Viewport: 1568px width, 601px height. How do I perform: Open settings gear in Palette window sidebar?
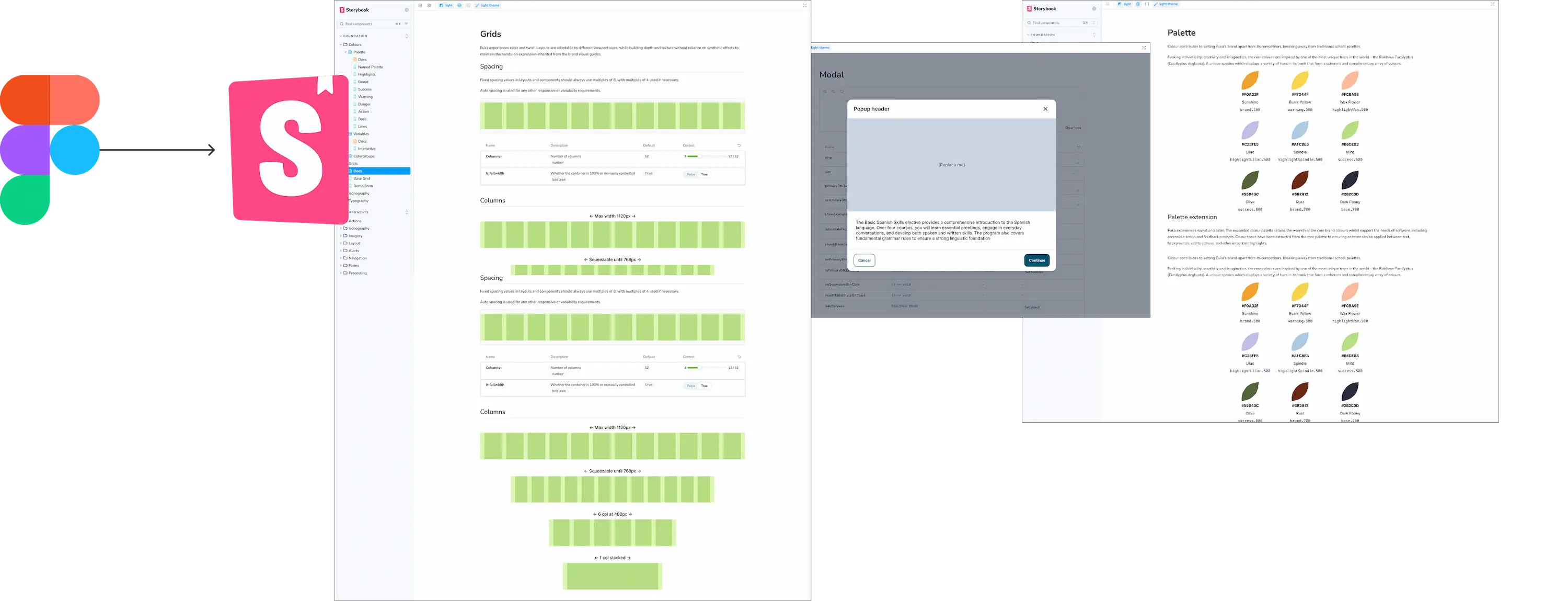click(1094, 8)
